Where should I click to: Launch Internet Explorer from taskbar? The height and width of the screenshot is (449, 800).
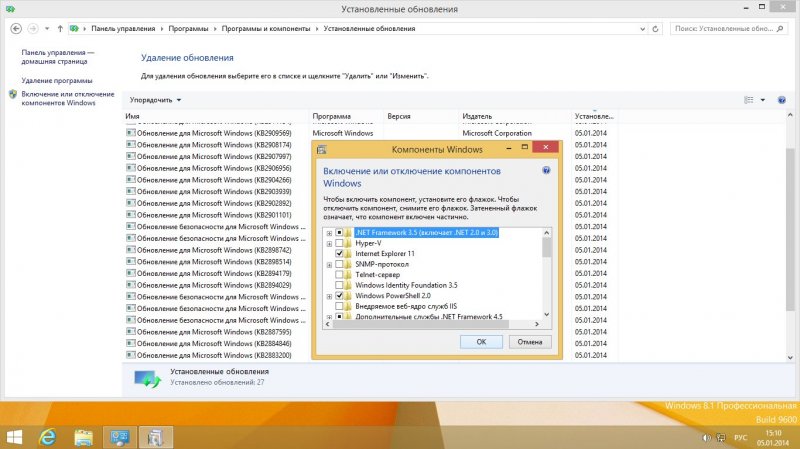point(48,437)
